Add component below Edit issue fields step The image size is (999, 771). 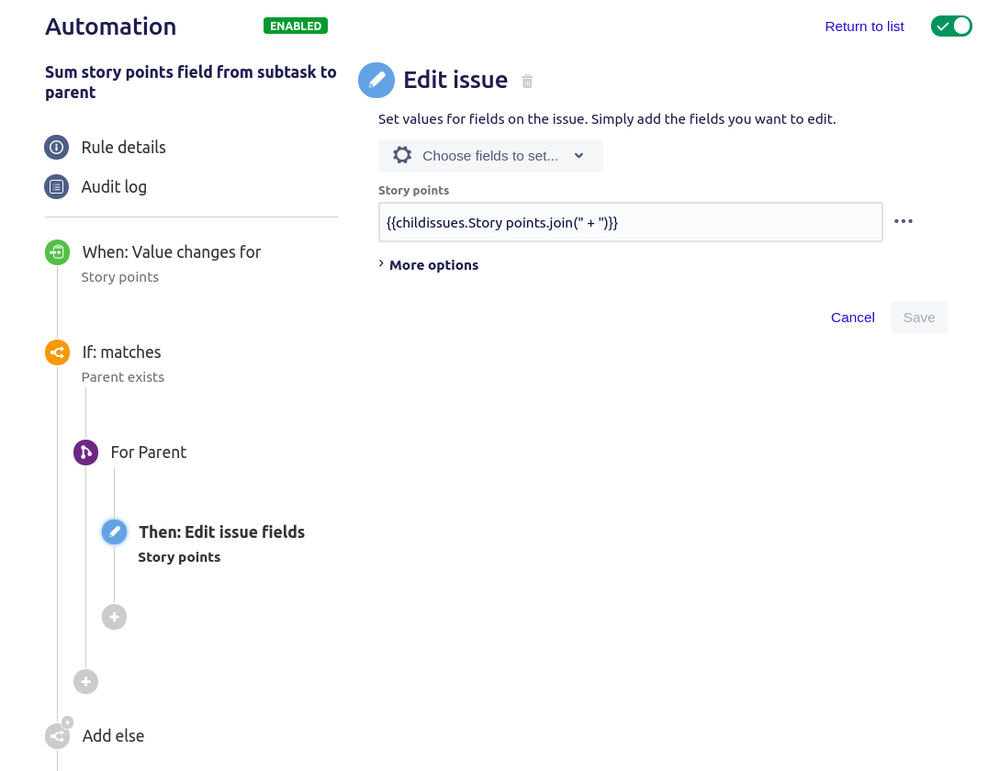115,617
